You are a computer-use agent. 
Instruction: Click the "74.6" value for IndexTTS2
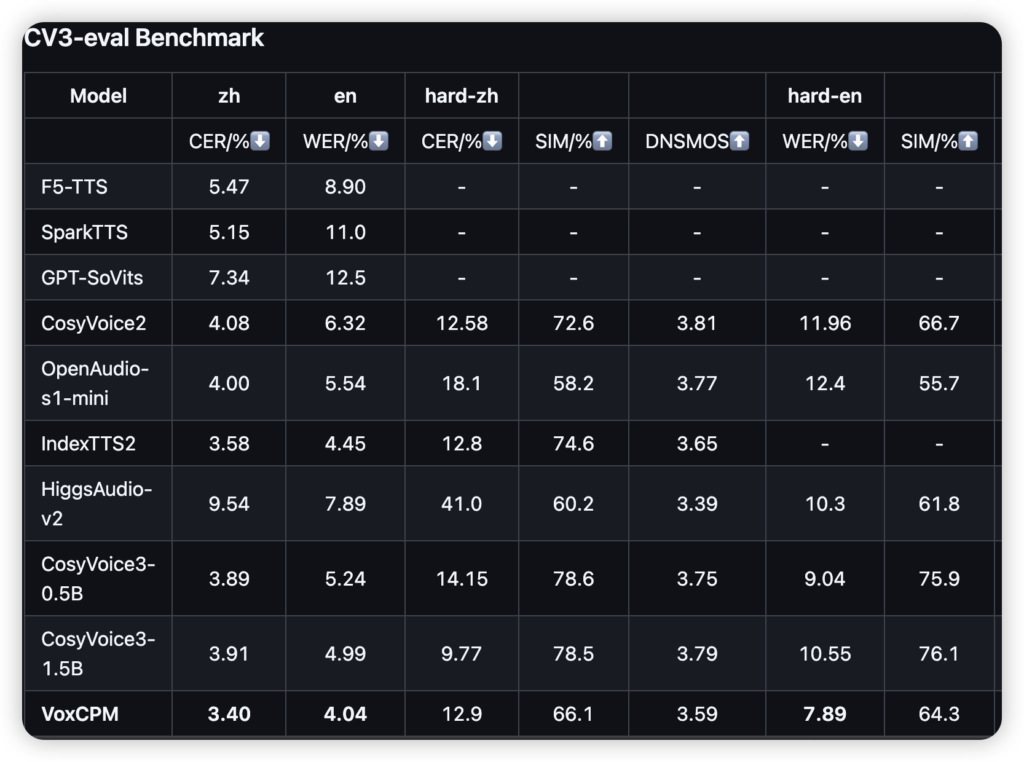click(x=573, y=444)
